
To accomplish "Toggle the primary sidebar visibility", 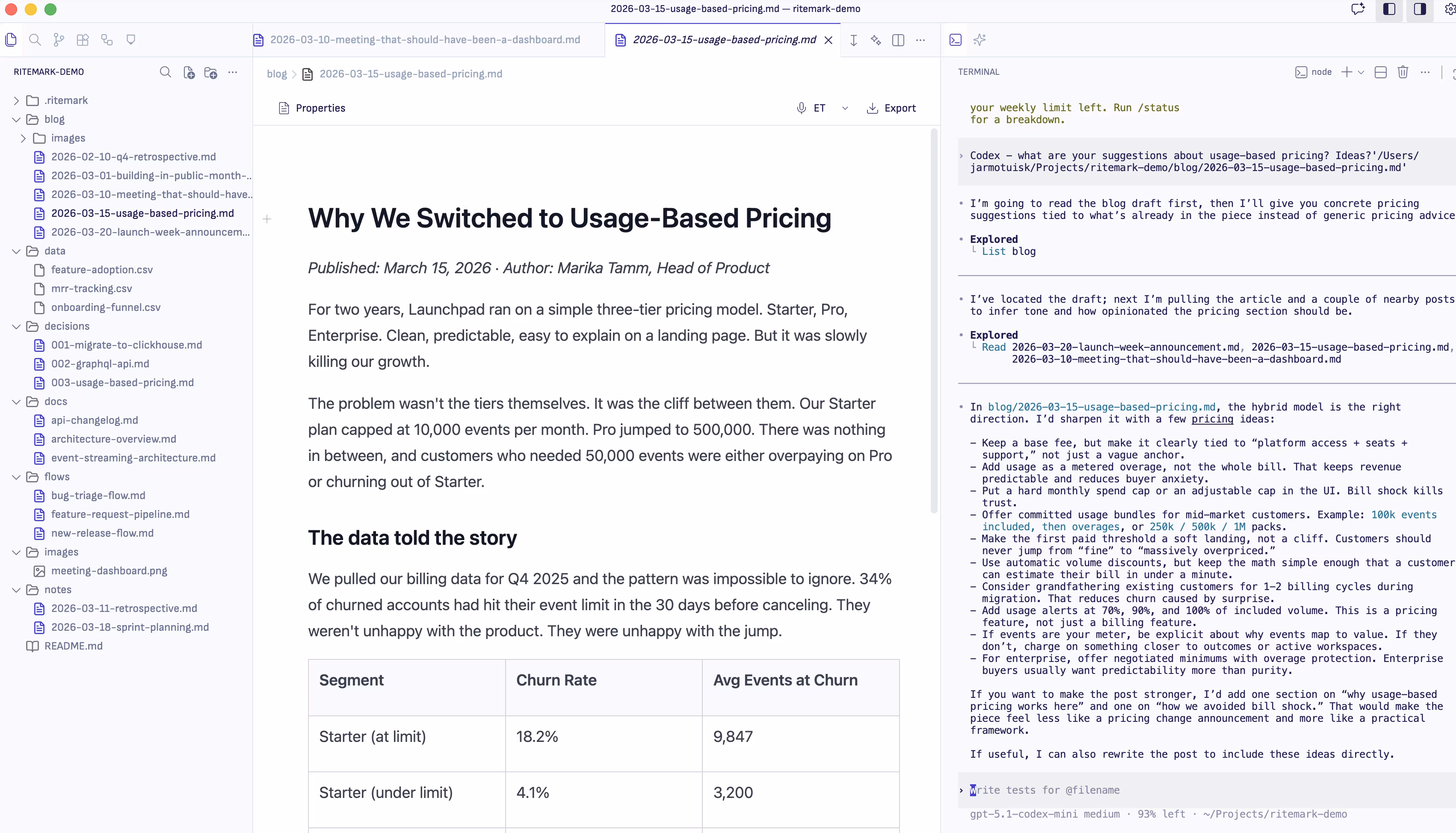I will (x=1389, y=9).
